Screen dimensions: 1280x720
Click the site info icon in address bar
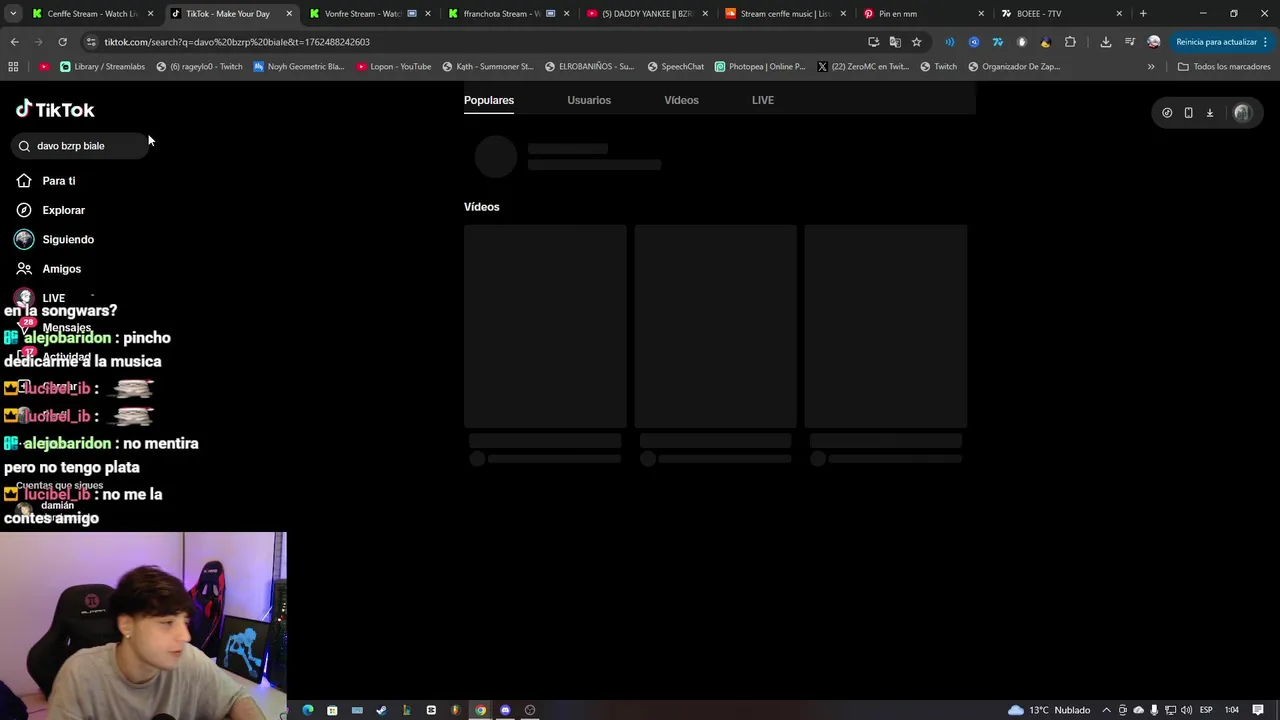click(x=91, y=42)
